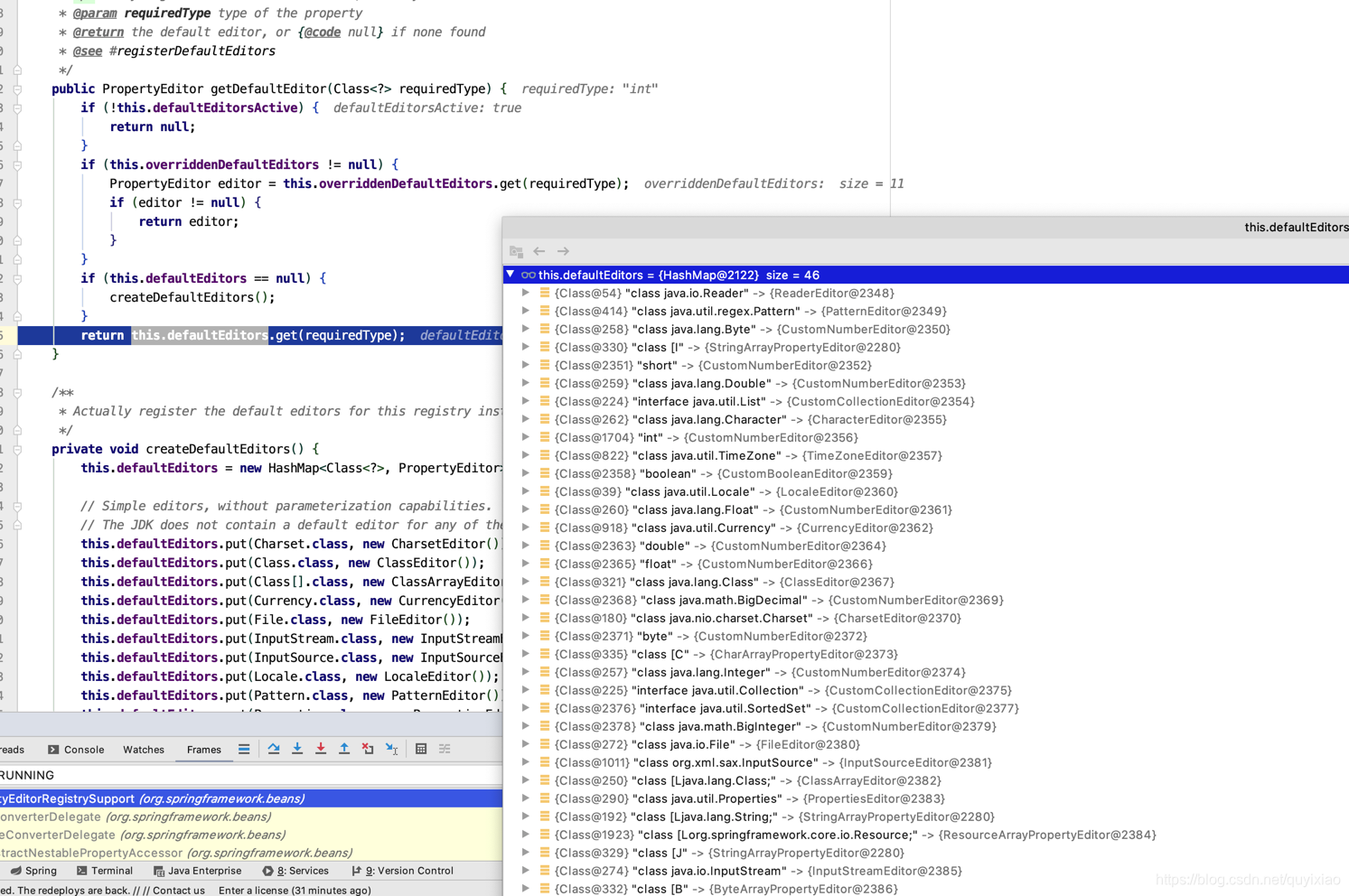Click the Step Over debugger icon
1349x896 pixels.
coord(274,749)
